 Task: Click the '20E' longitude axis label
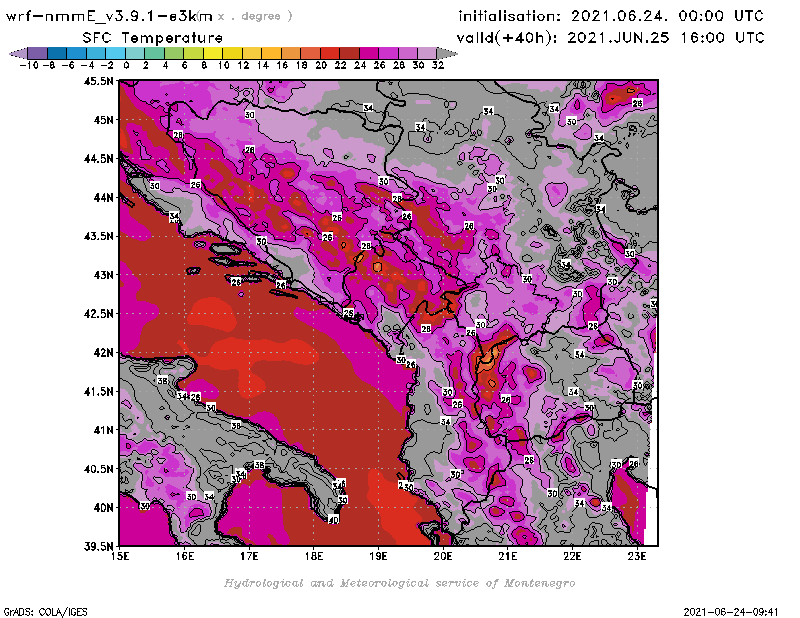pos(443,556)
